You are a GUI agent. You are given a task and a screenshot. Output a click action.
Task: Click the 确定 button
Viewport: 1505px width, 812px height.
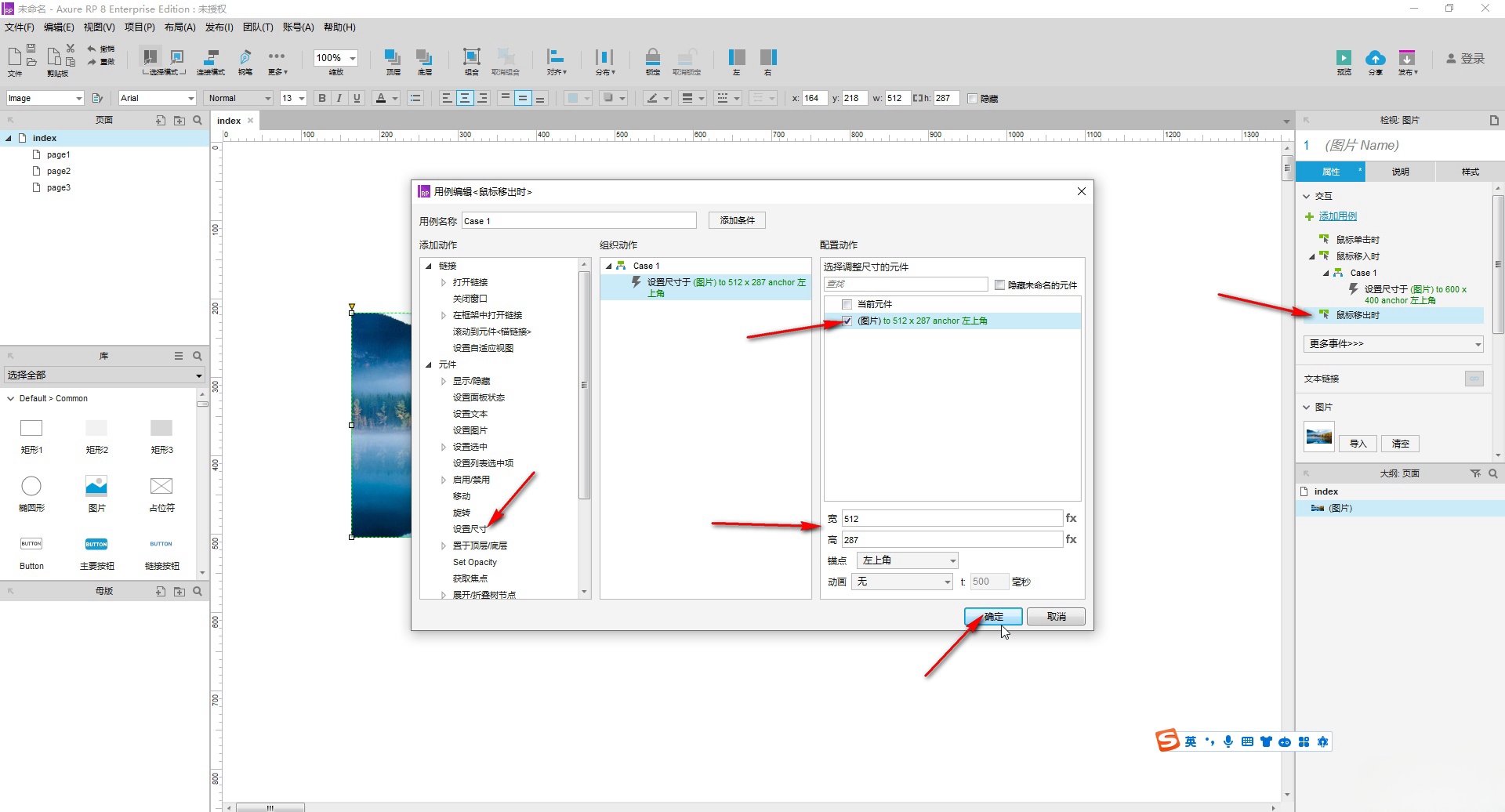pyautogui.click(x=993, y=617)
